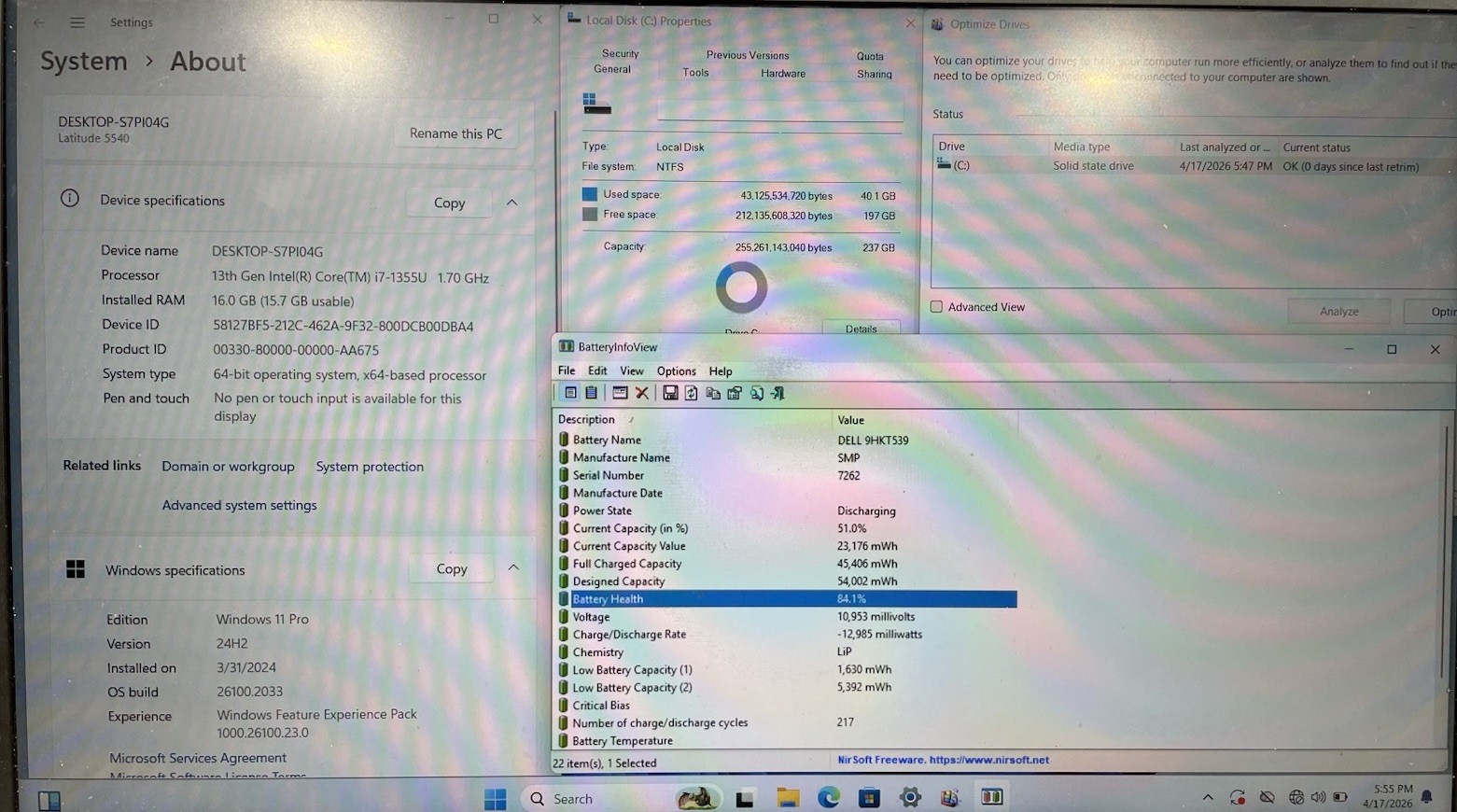
Task: Switch to the Quota tab in disk Properties
Action: 870,56
